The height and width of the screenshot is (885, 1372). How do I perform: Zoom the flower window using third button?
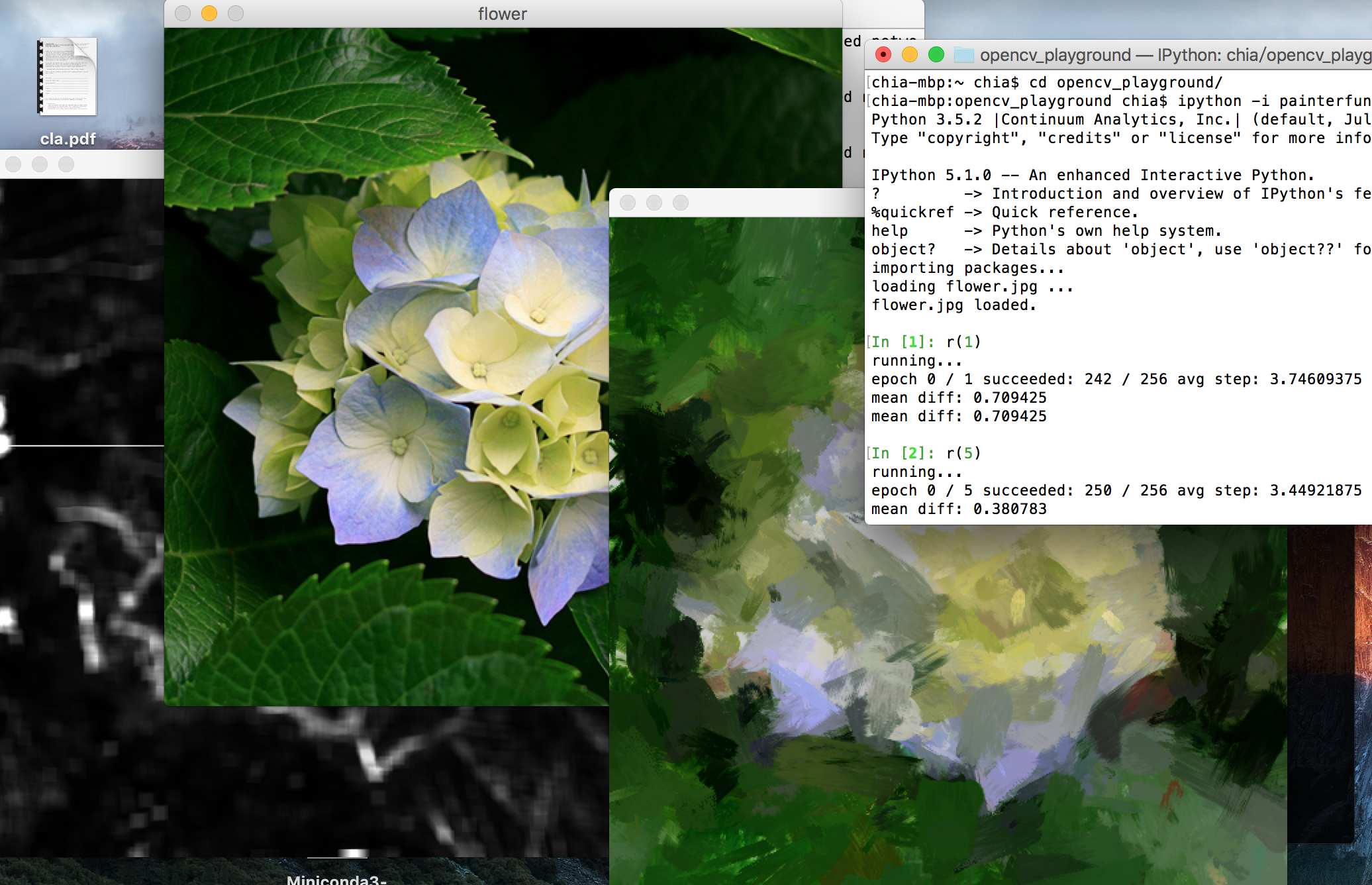236,13
